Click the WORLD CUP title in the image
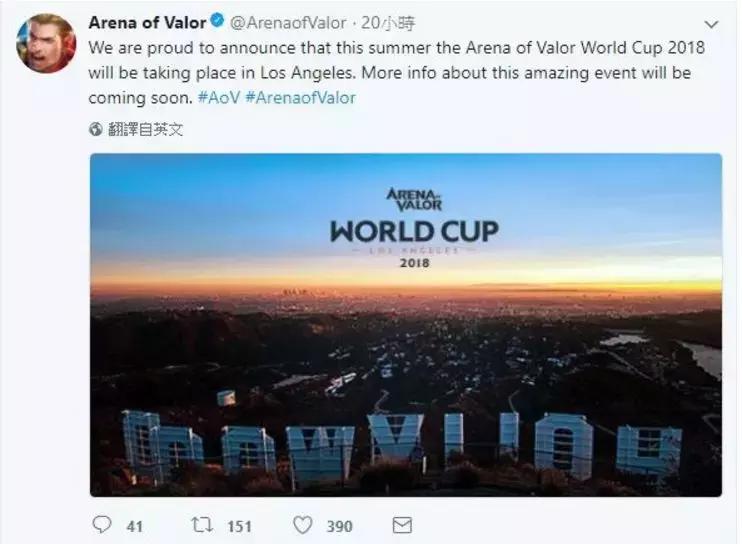The width and height of the screenshot is (742, 544). point(414,232)
